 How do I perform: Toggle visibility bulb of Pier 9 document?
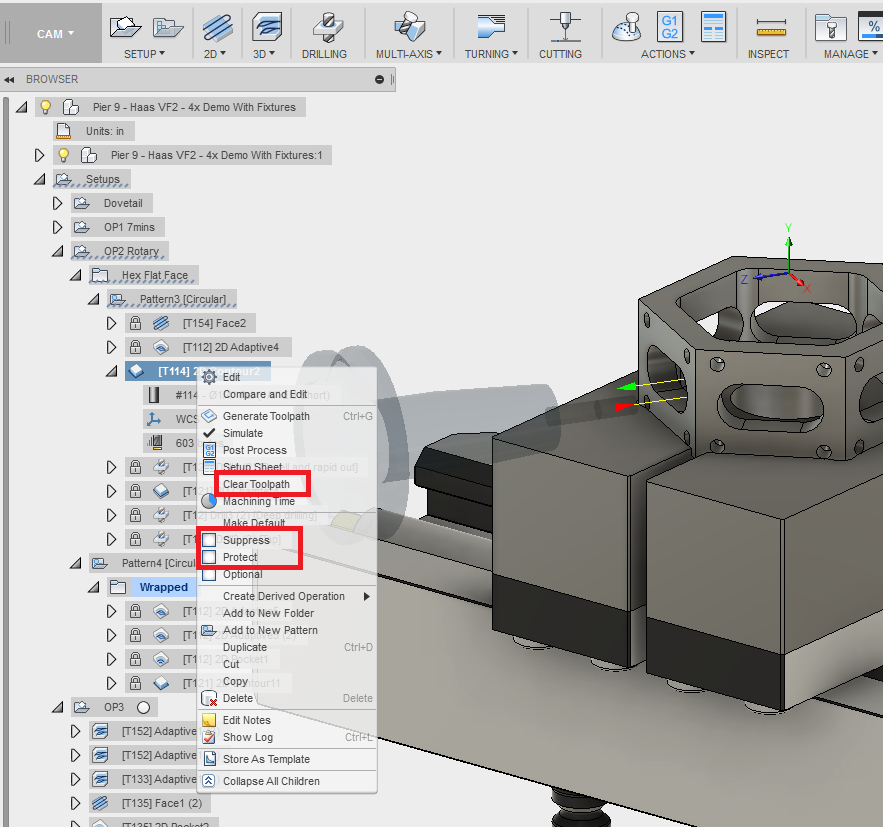pyautogui.click(x=45, y=105)
